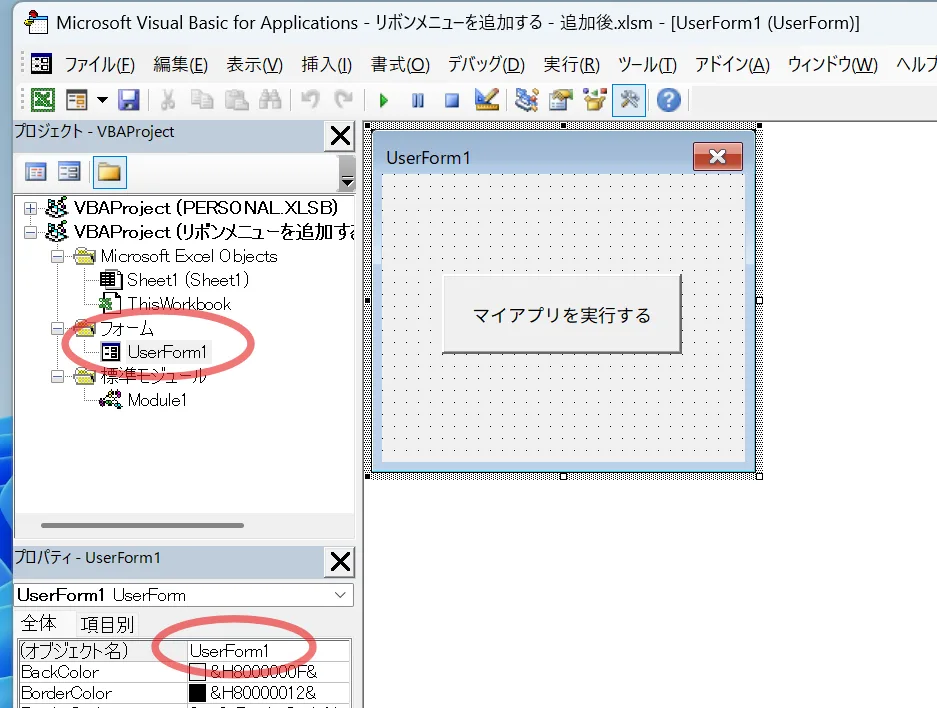Image resolution: width=937 pixels, height=708 pixels.
Task: Toggle Design Mode ruler icon
Action: click(x=486, y=100)
